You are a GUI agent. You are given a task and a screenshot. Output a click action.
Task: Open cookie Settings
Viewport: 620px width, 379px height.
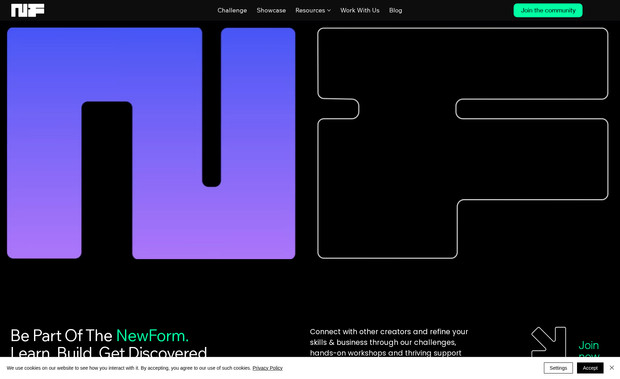558,368
